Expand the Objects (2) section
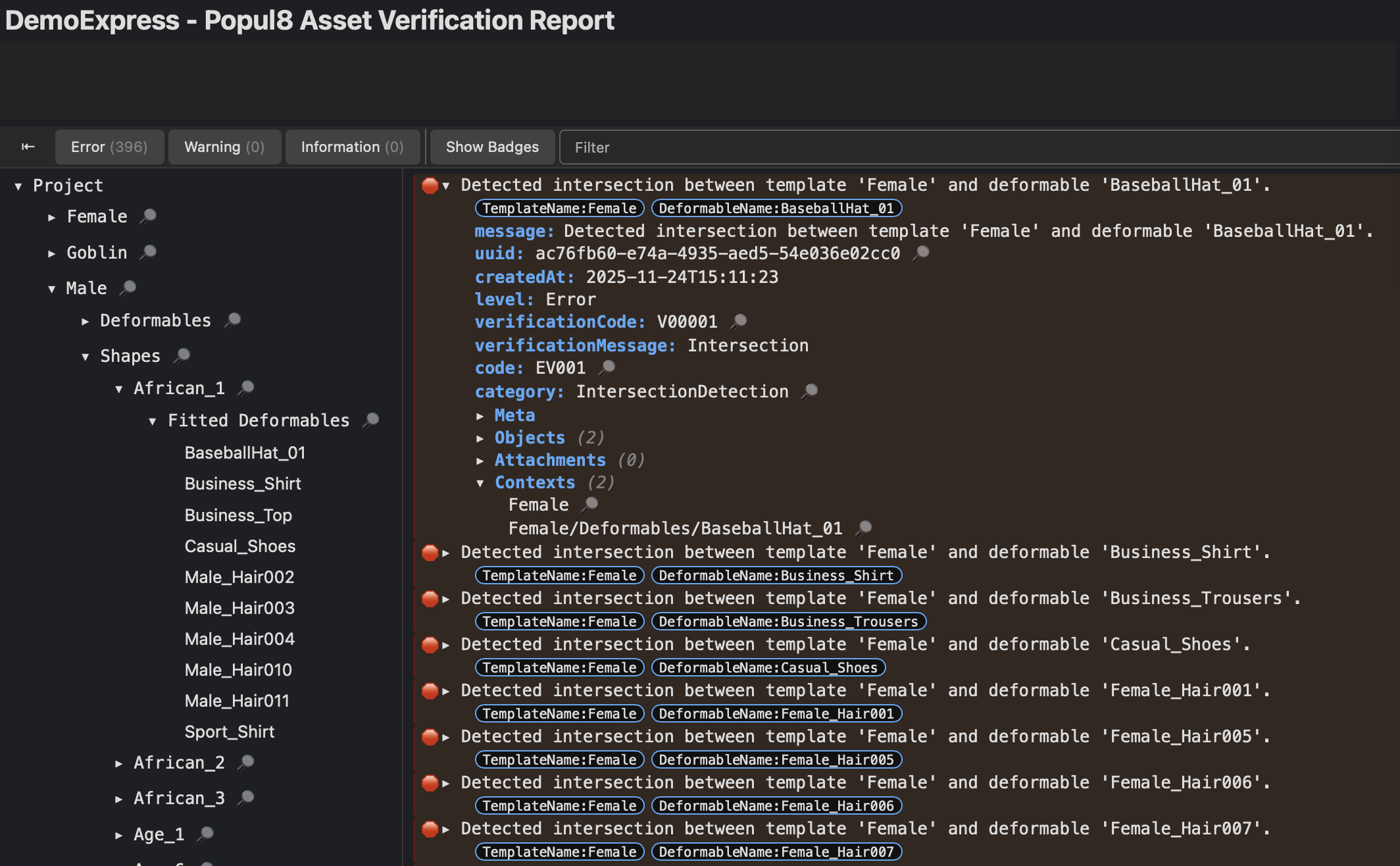The width and height of the screenshot is (1400, 866). click(480, 438)
